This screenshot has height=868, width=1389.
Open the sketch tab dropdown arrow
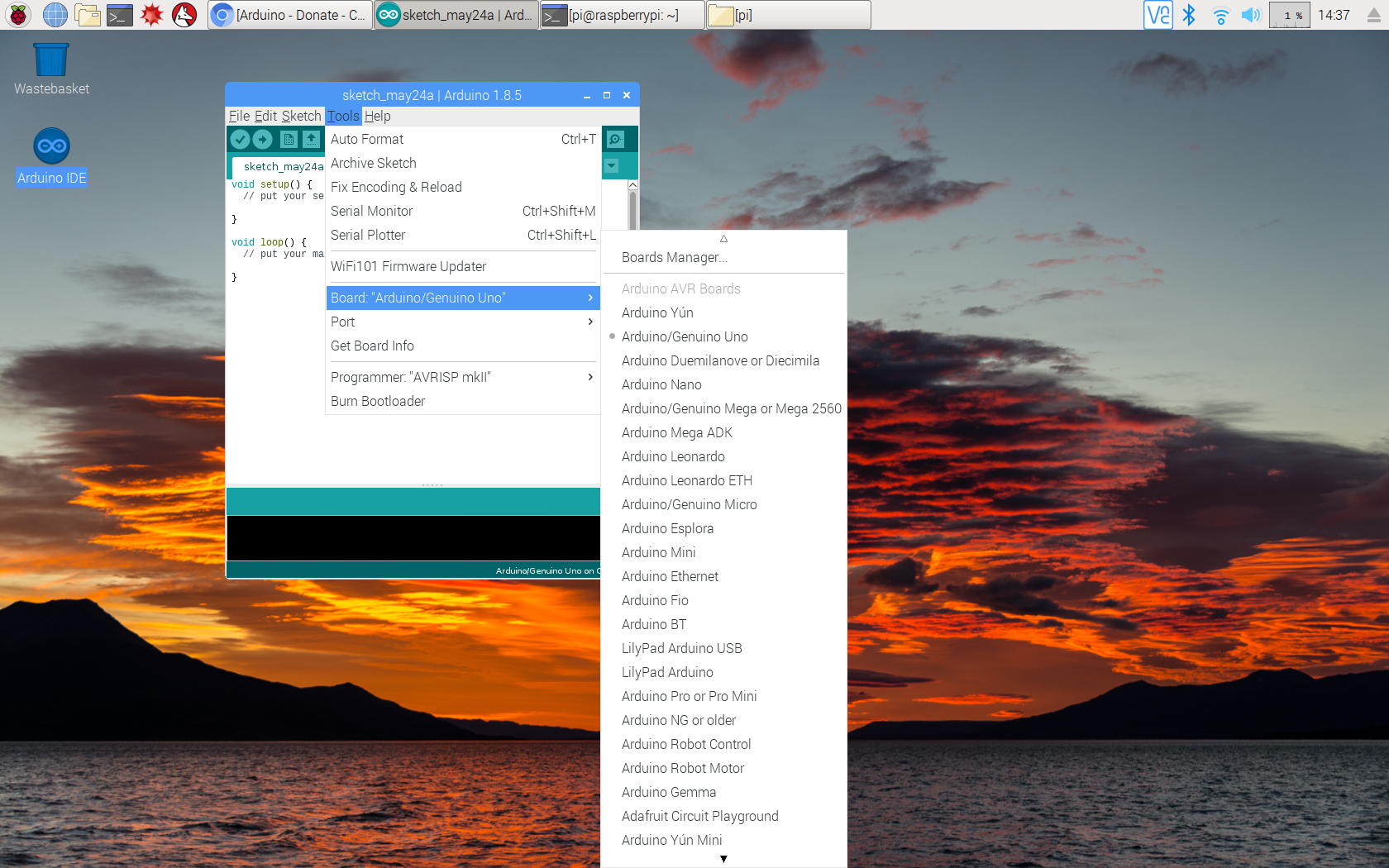pyautogui.click(x=612, y=166)
